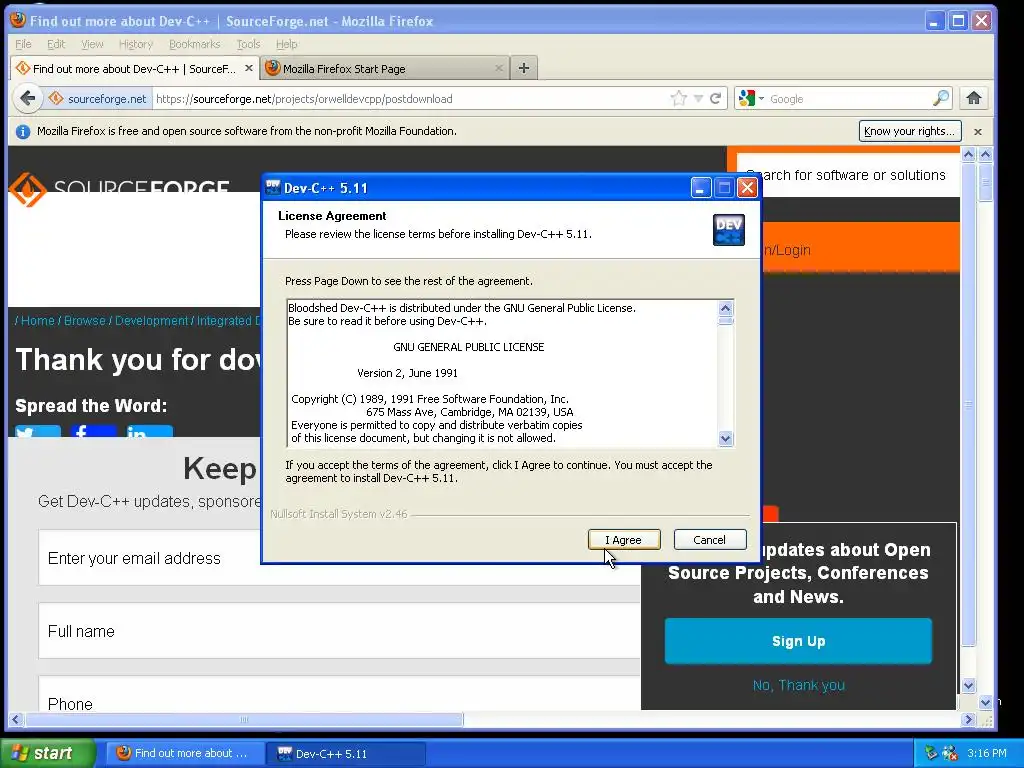This screenshot has height=768, width=1024.
Task: Click the I Agree button
Action: [x=624, y=539]
